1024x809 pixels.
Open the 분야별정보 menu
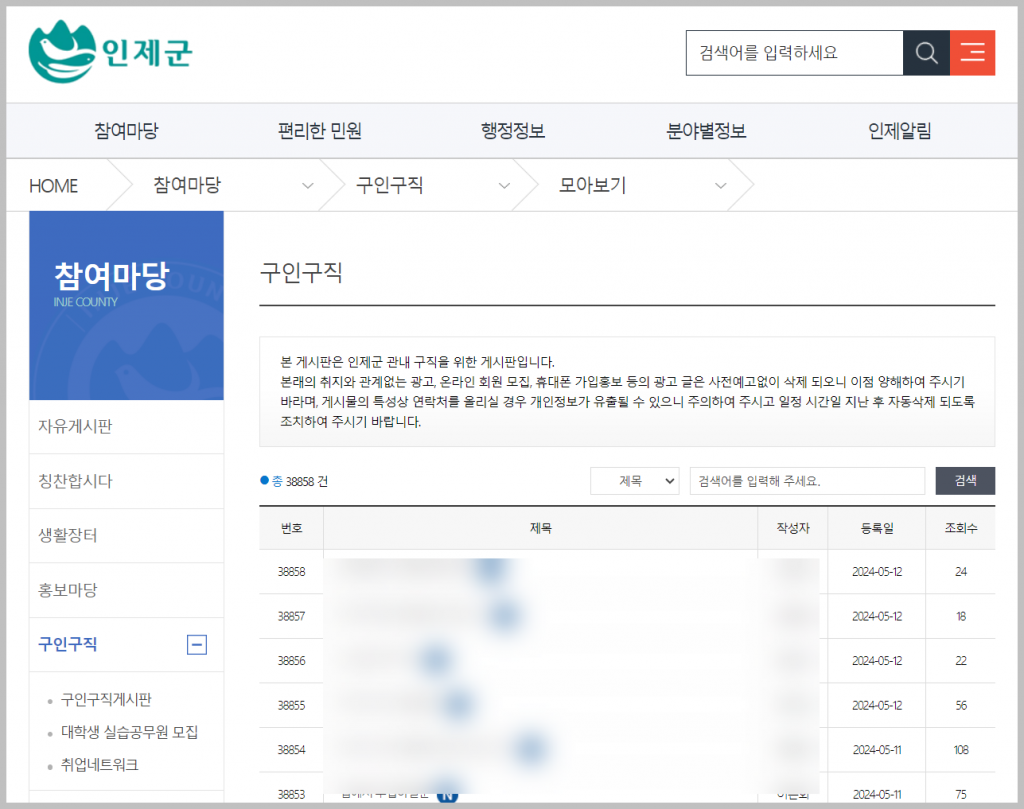click(706, 131)
